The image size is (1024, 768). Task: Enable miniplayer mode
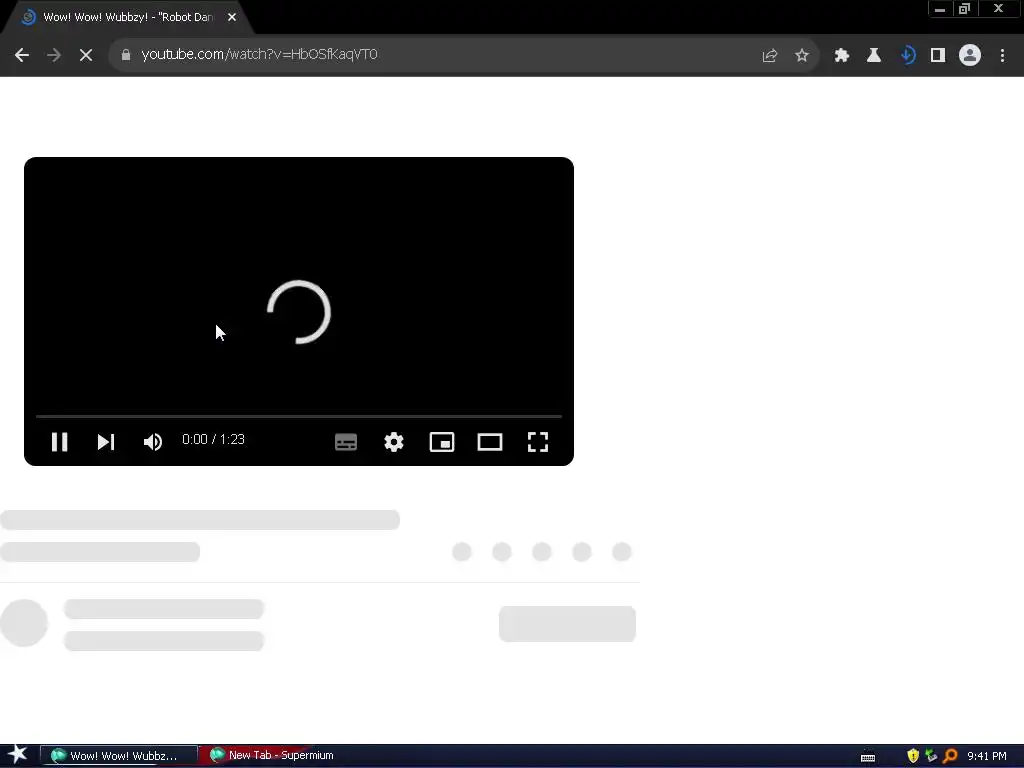point(442,442)
